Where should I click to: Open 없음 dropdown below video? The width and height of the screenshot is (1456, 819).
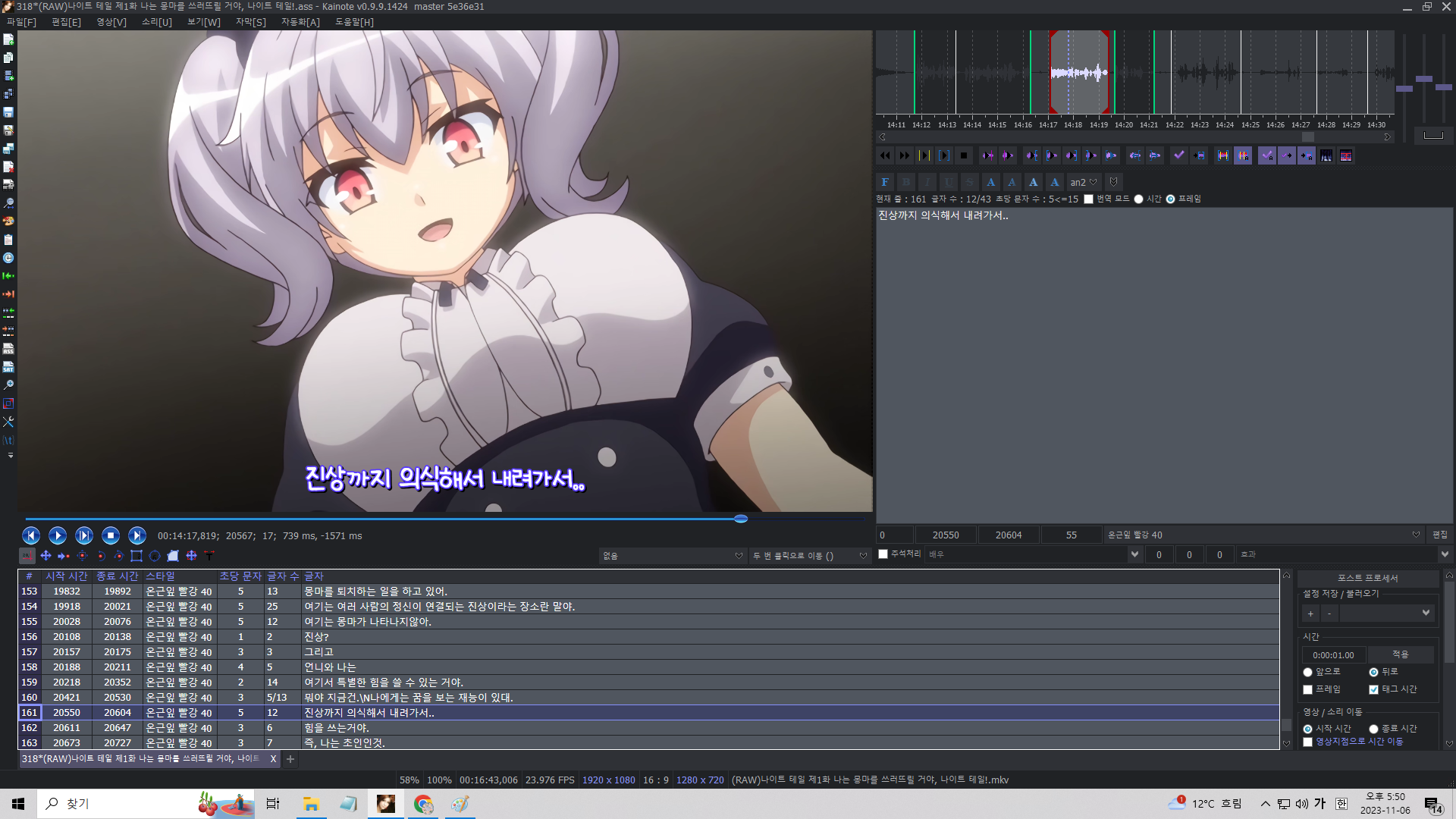pyautogui.click(x=673, y=556)
